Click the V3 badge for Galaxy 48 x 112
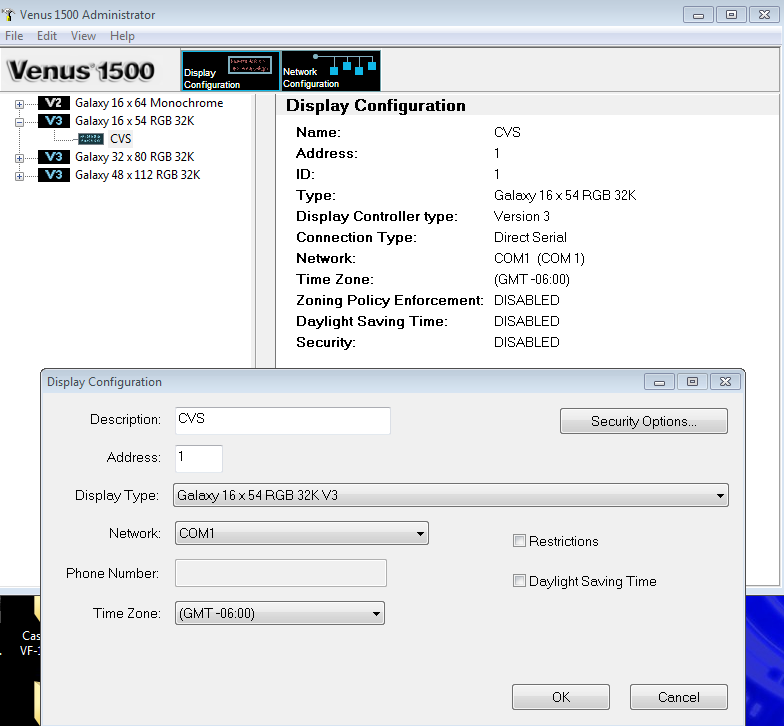Viewport: 784px width, 726px height. click(54, 175)
